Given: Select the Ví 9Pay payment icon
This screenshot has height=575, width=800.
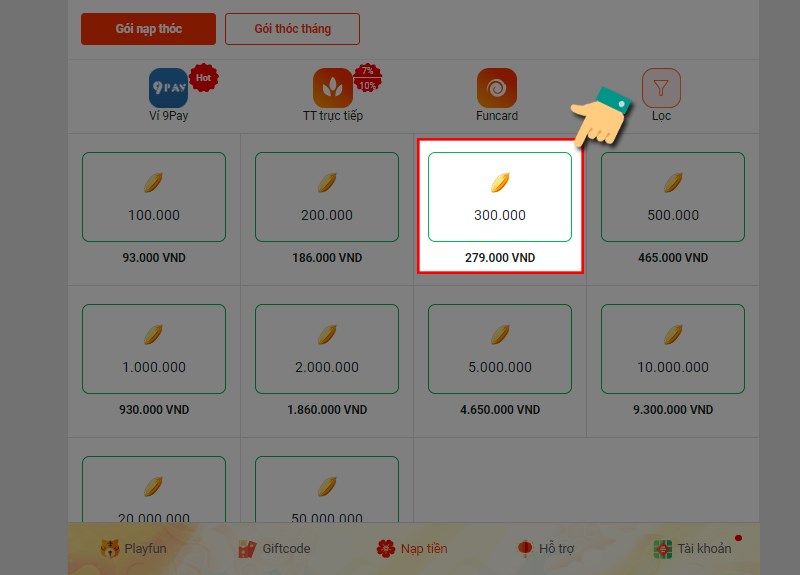Looking at the screenshot, I should 168,88.
